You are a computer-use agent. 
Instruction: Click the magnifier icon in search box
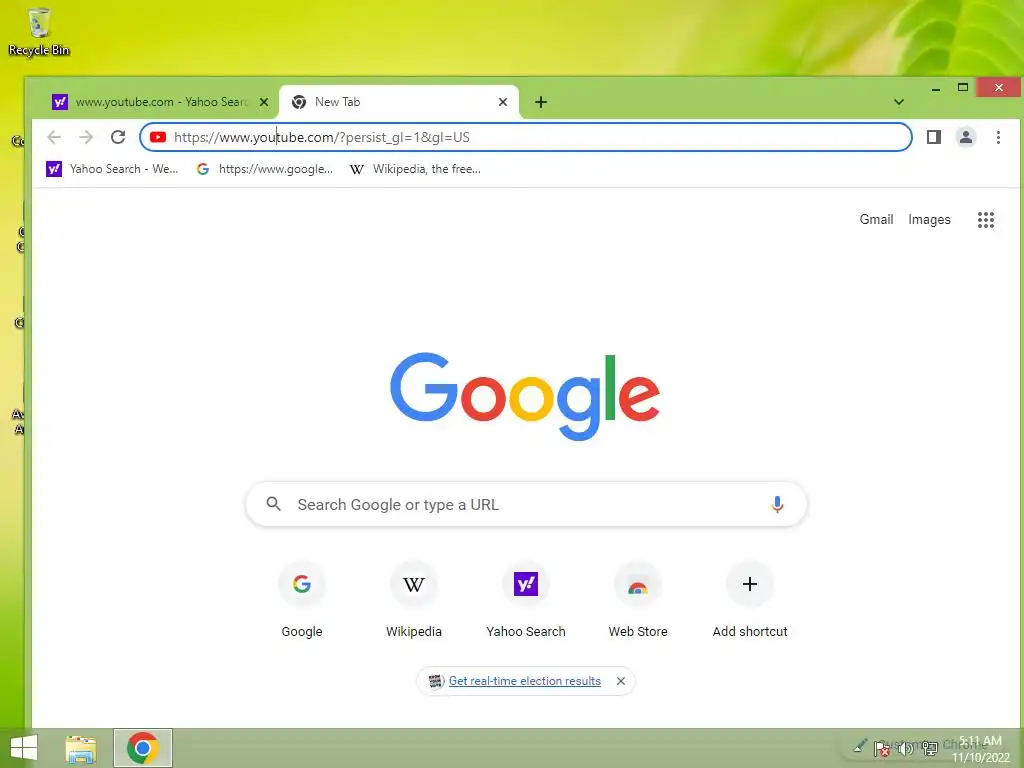274,504
